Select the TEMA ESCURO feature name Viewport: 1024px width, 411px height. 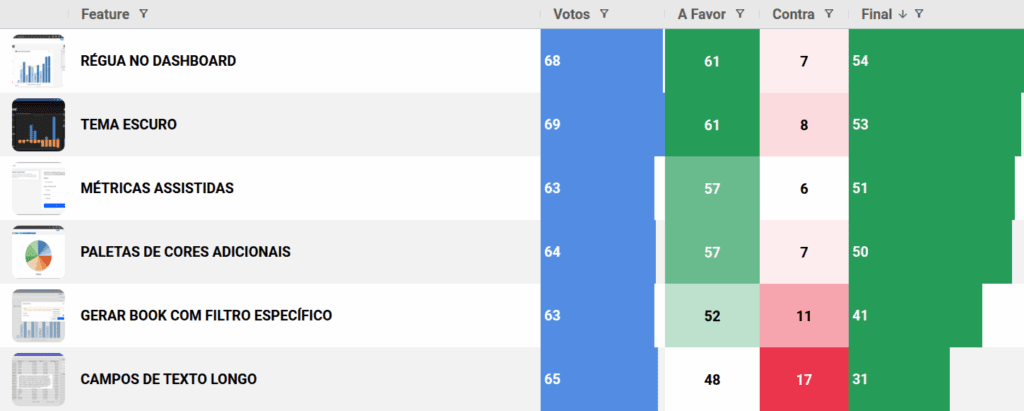pos(129,125)
